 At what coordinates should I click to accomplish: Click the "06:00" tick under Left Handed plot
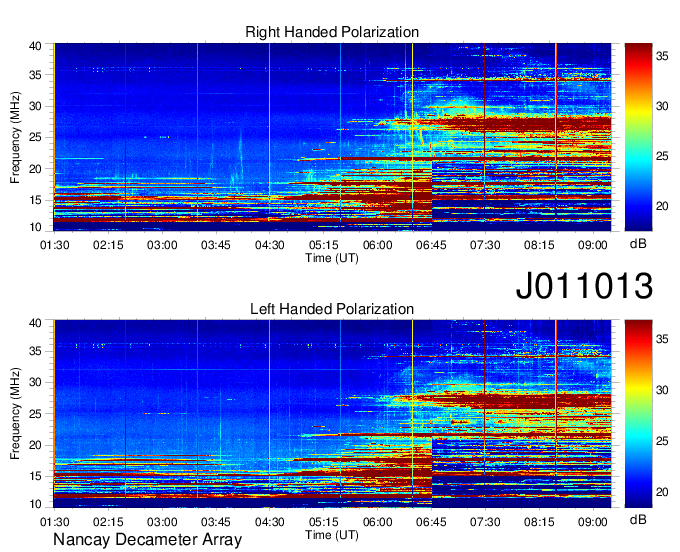click(377, 522)
